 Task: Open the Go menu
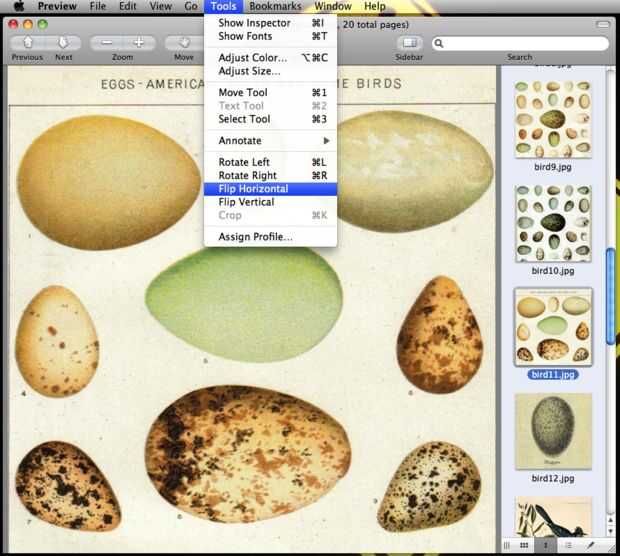click(191, 6)
